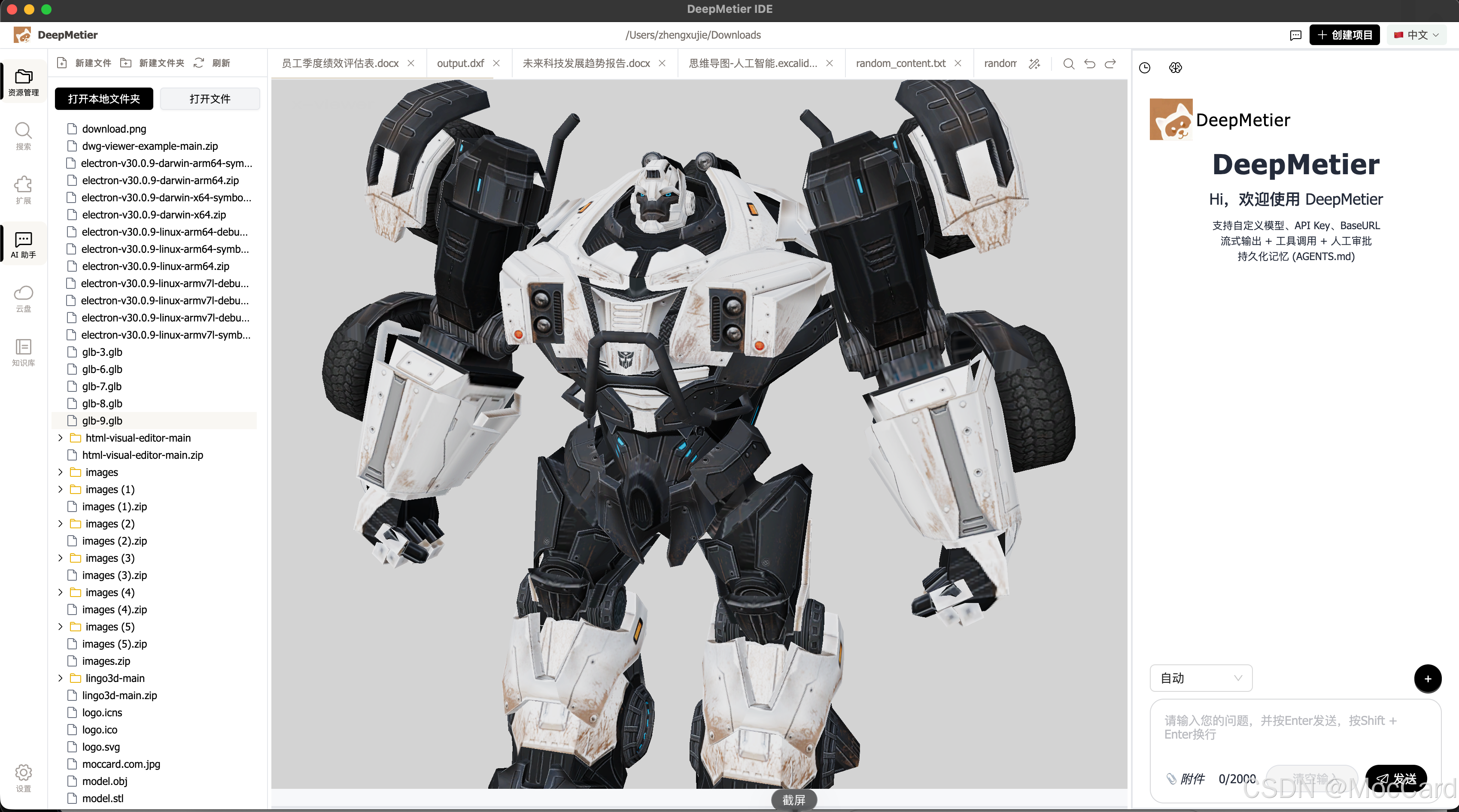Click the 打开本地文件夹 button
1459x812 pixels.
tap(103, 99)
